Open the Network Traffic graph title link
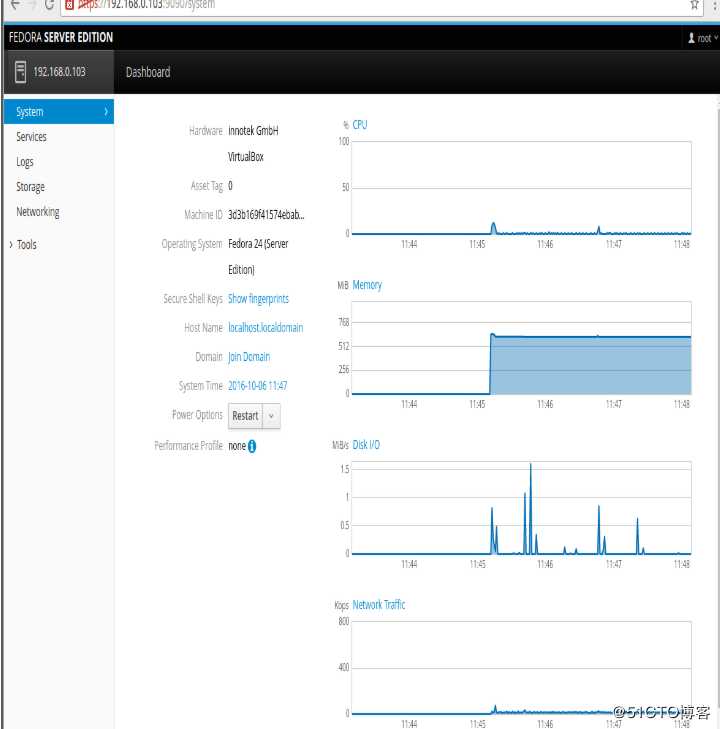 379,605
